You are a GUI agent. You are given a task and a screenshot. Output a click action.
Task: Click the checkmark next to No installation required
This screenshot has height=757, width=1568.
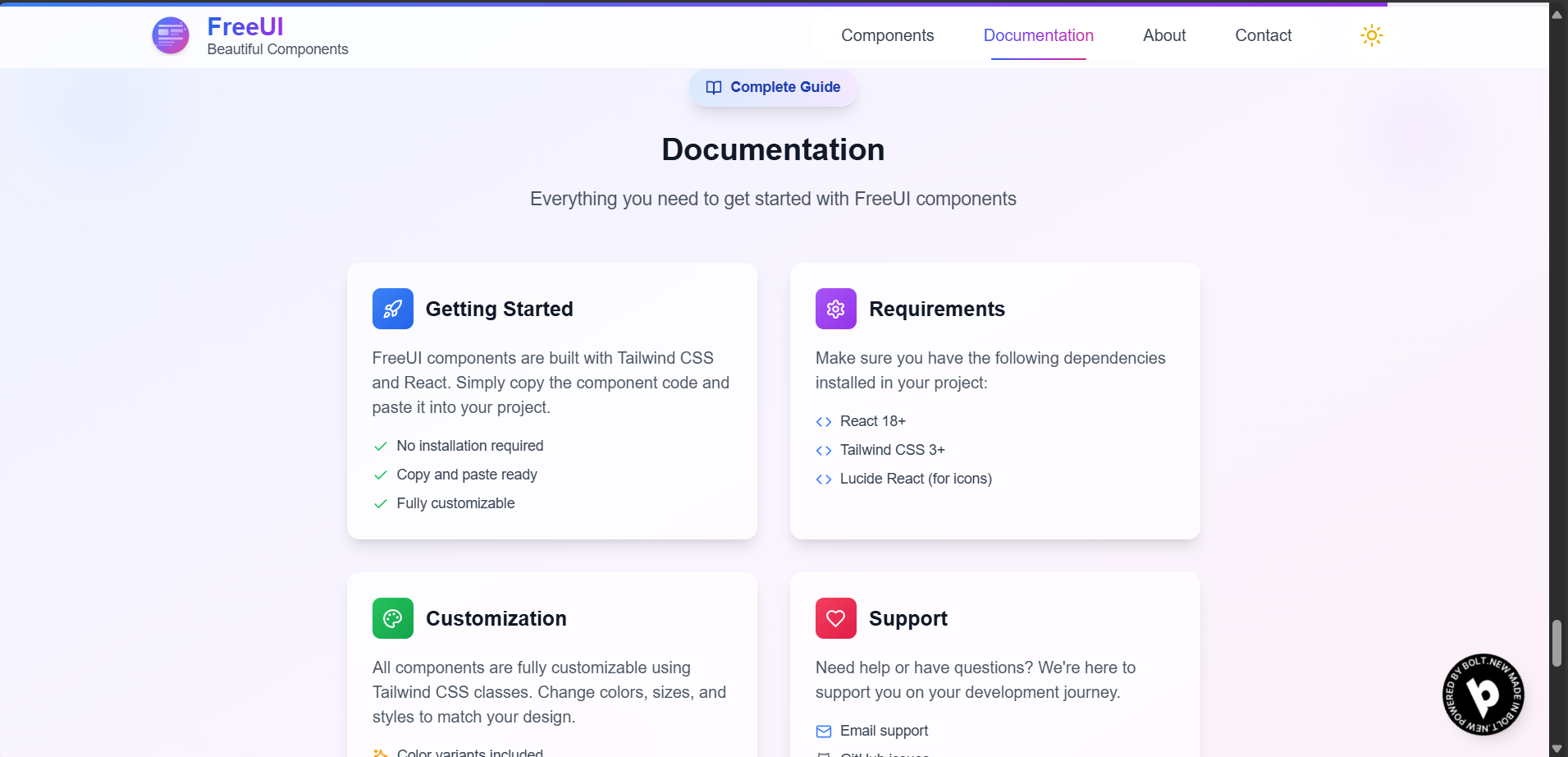[381, 447]
